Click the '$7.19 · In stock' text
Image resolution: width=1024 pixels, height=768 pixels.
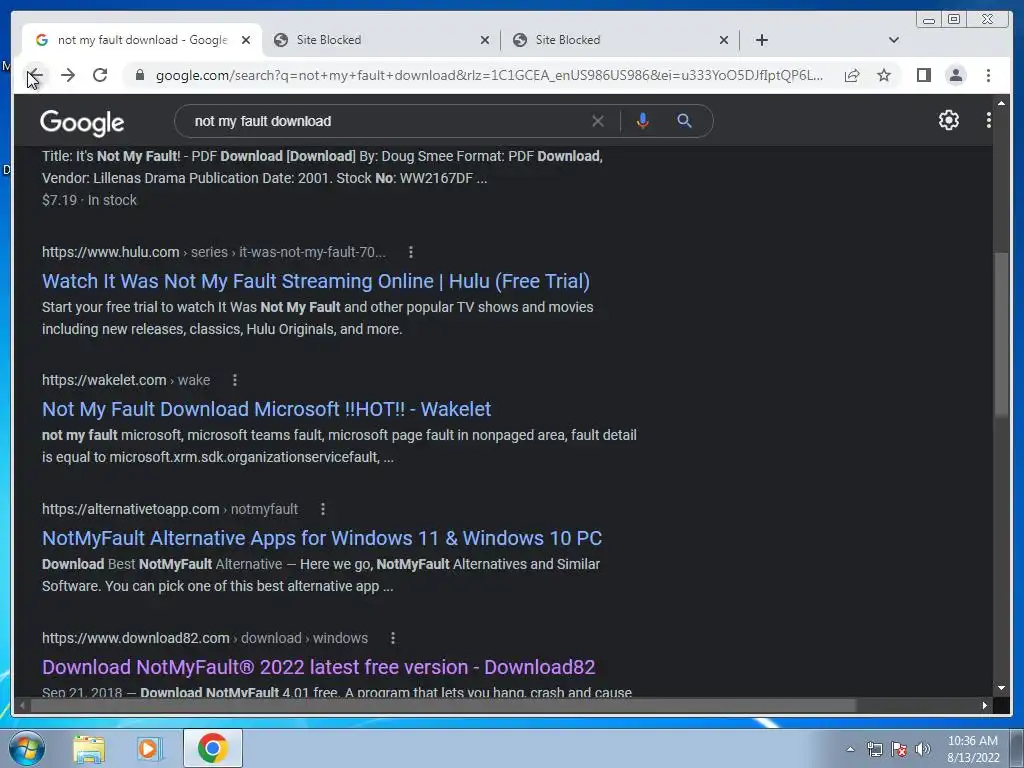coord(89,200)
